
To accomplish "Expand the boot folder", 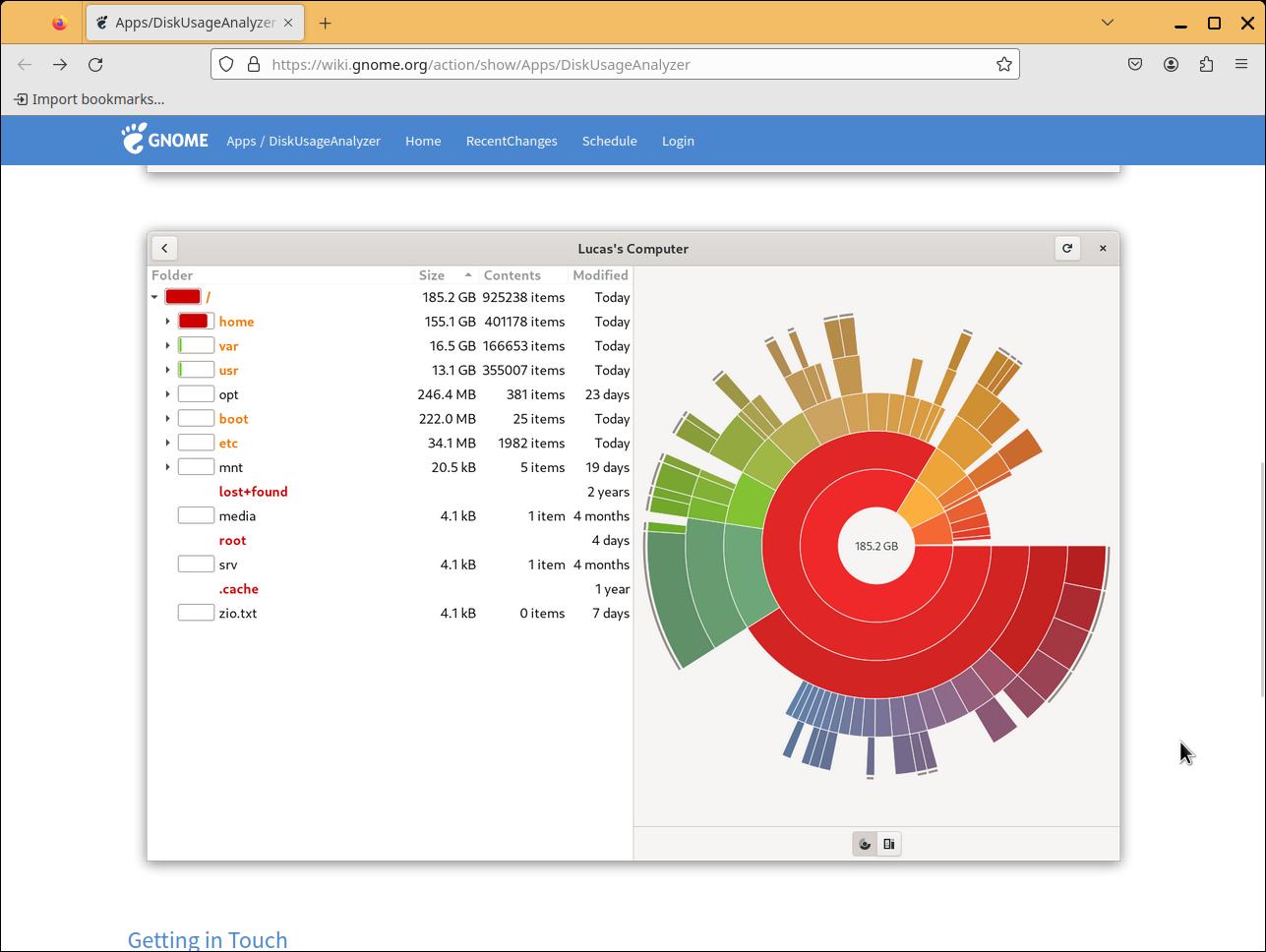I will coord(167,419).
